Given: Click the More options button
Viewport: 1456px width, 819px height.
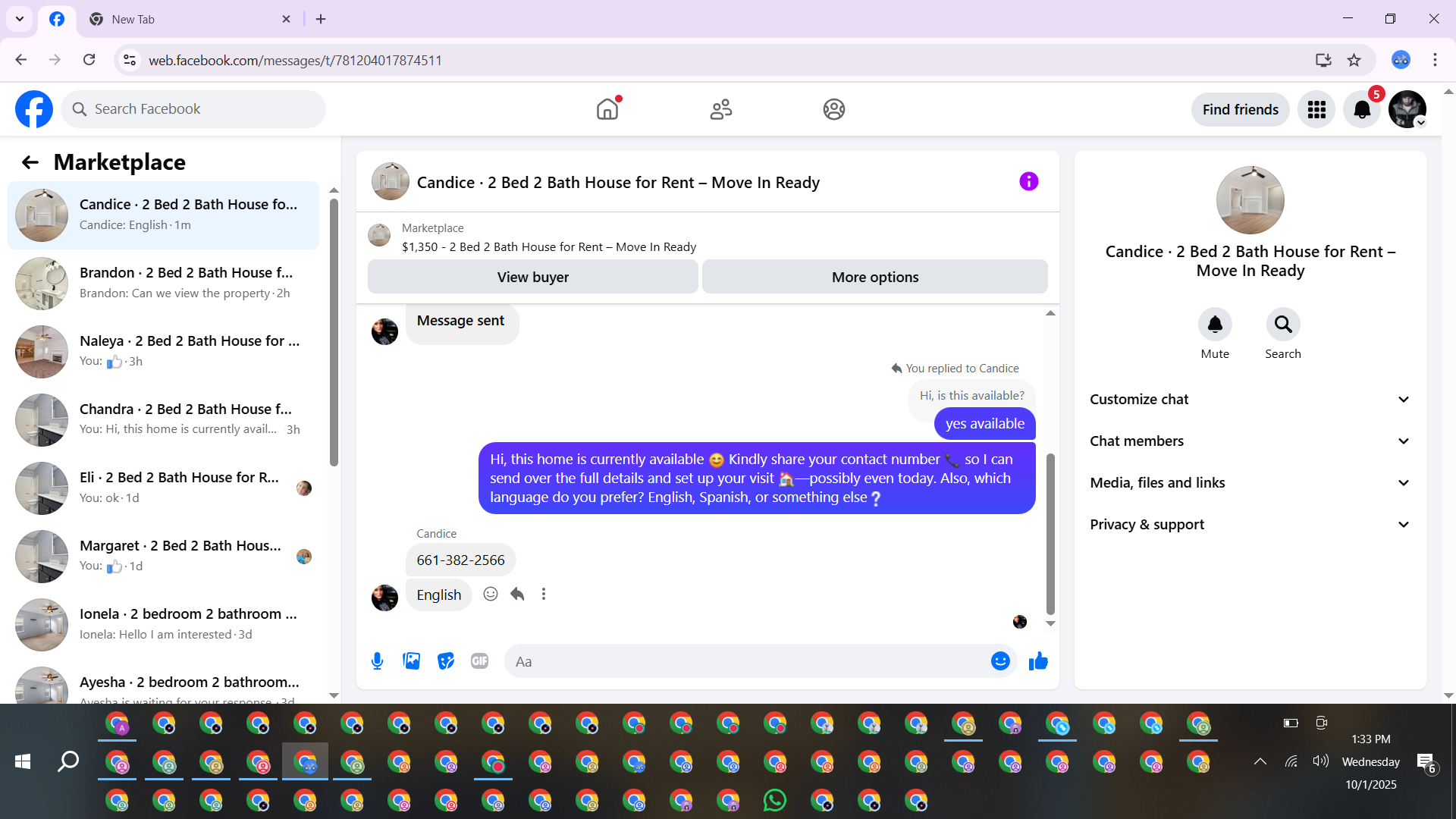Looking at the screenshot, I should [x=874, y=278].
